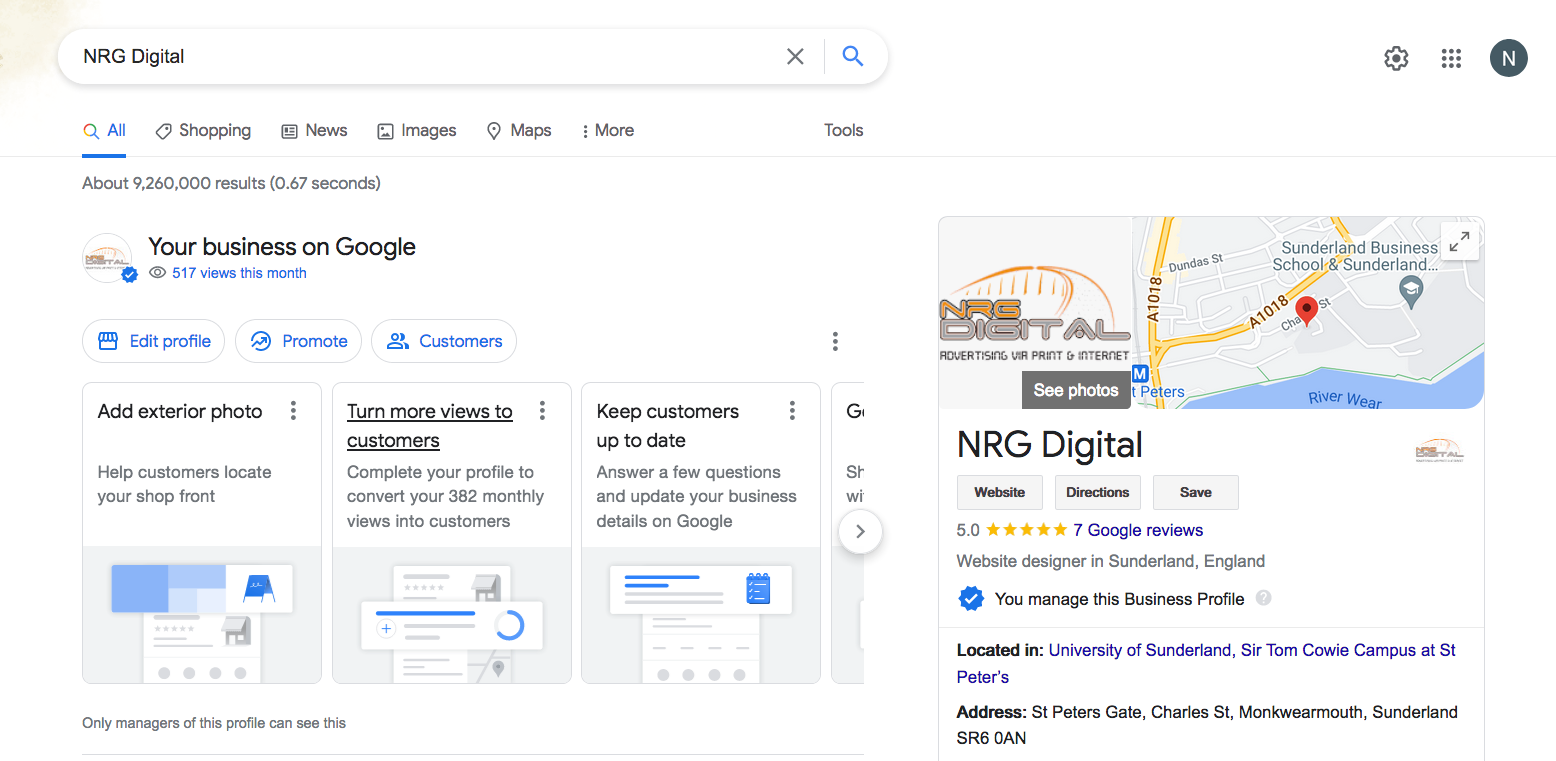This screenshot has height=761, width=1556.
Task: Open the Add exterior photo card
Action: (202, 533)
